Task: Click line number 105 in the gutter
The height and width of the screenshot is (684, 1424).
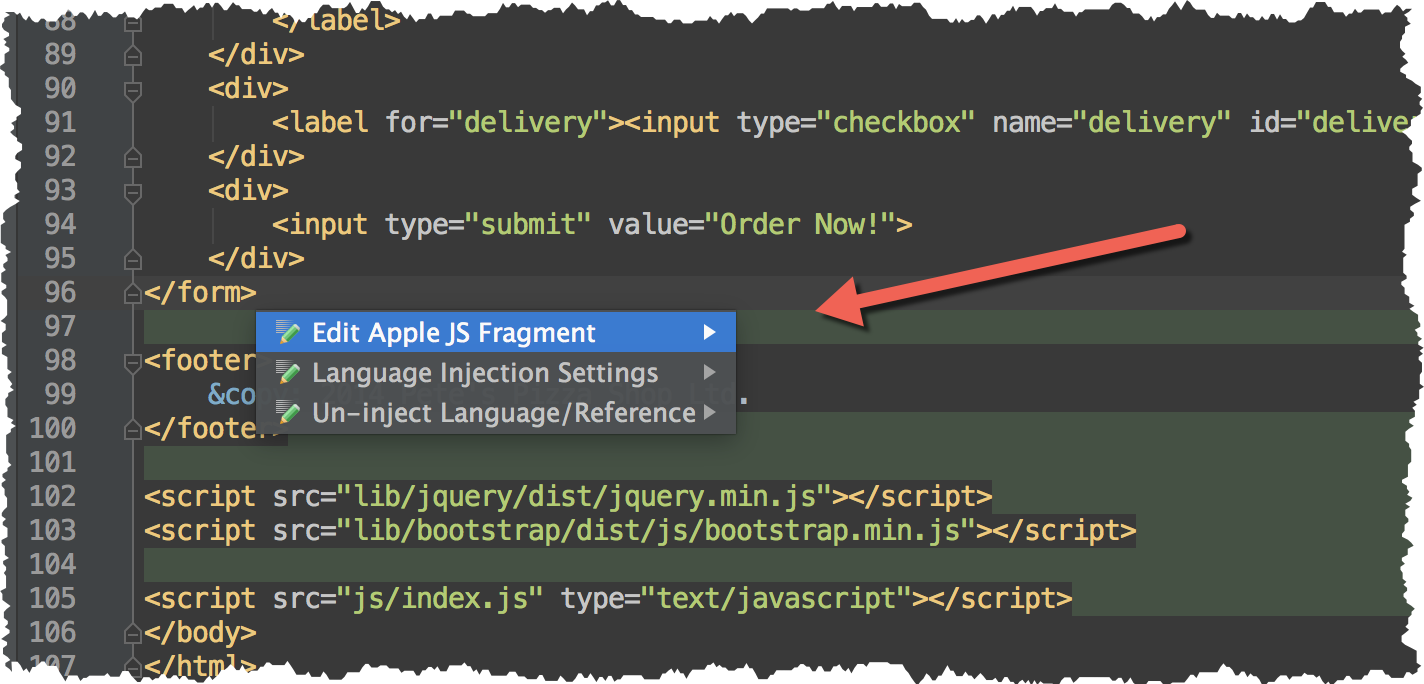Action: pos(52,598)
